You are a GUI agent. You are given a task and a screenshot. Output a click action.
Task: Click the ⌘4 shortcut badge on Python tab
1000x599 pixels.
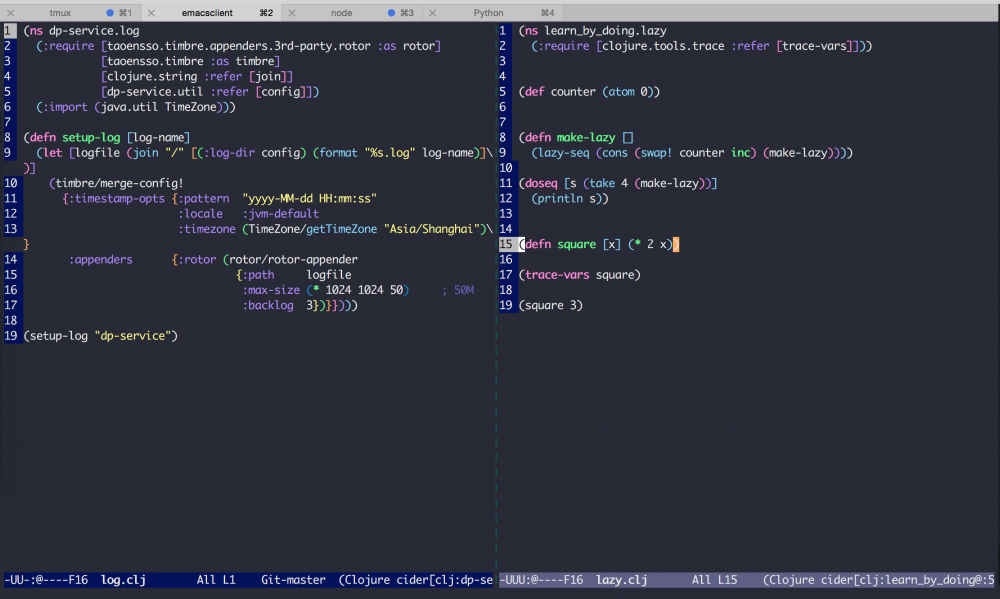pyautogui.click(x=548, y=11)
